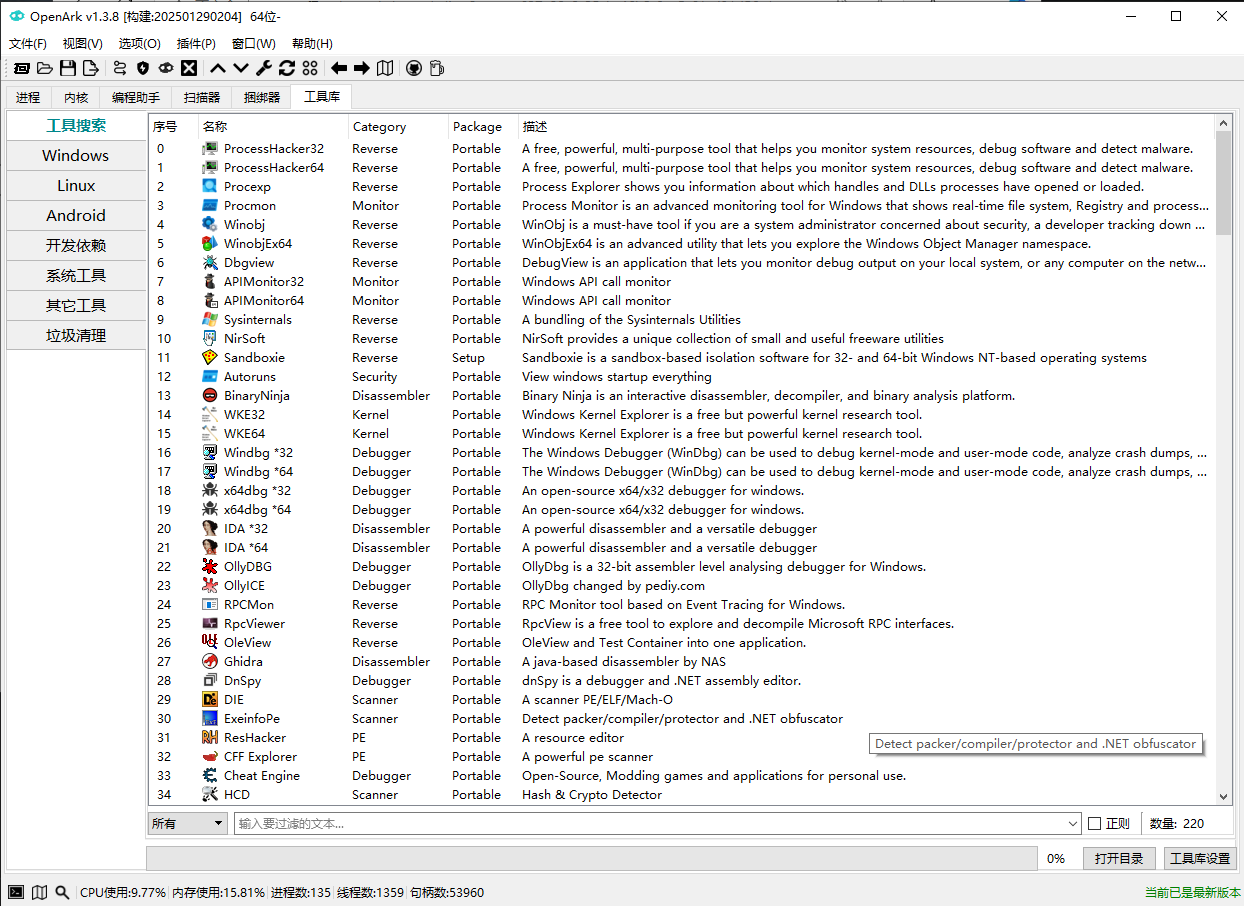This screenshot has width=1244, height=906.
Task: Select the 开发依赖 sidebar category
Action: click(76, 245)
